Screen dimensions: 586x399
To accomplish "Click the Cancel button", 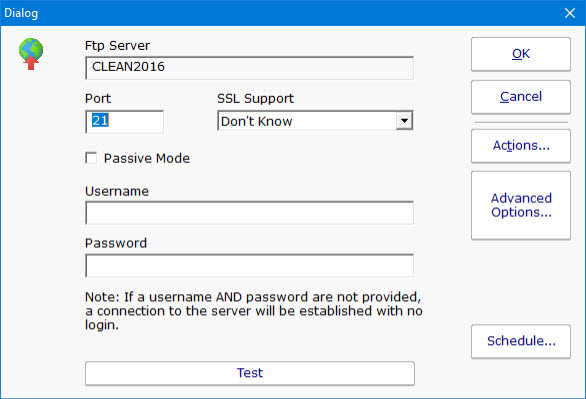I will (521, 97).
